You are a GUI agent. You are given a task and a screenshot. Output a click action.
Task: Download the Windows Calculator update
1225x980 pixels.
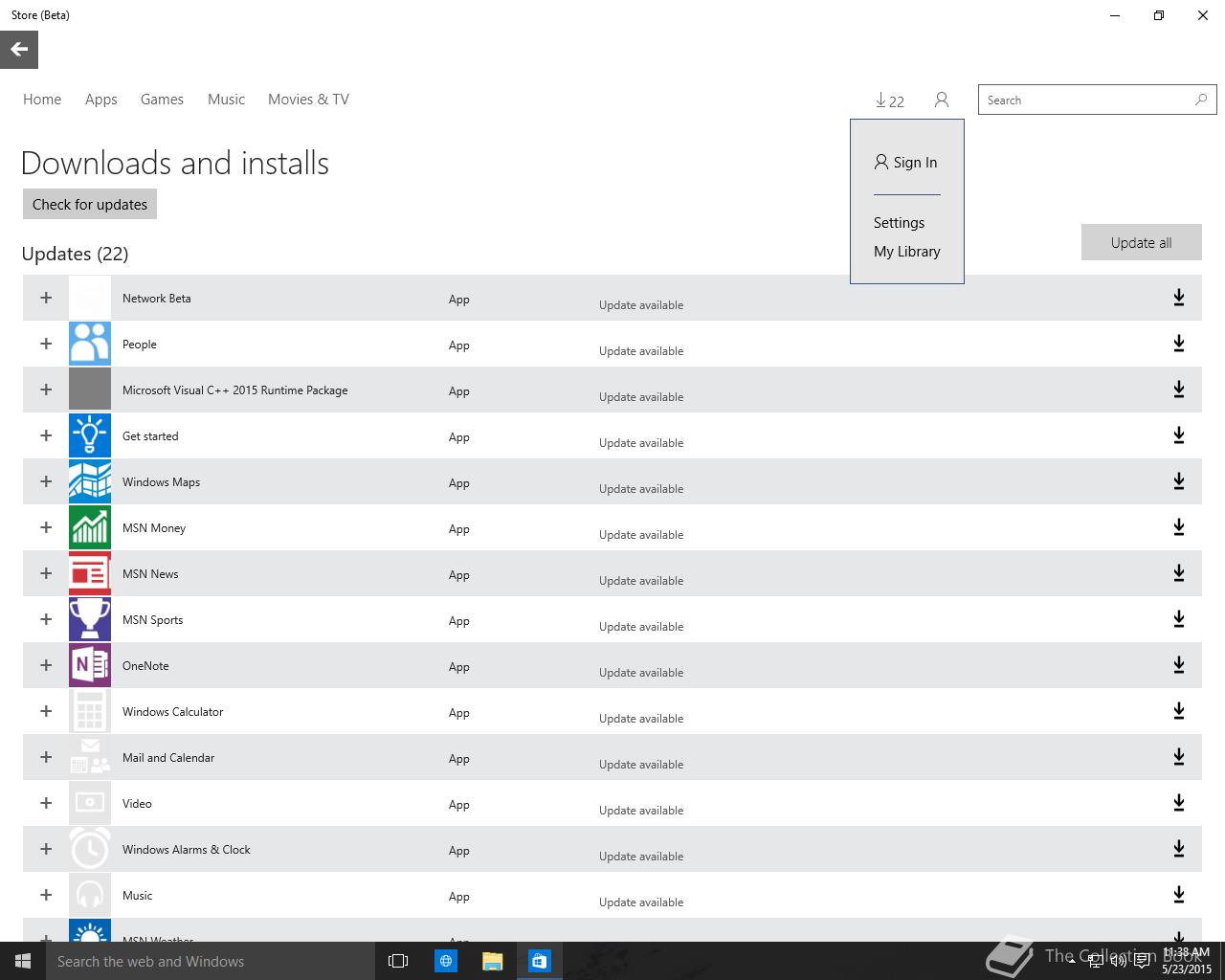coord(1179,711)
